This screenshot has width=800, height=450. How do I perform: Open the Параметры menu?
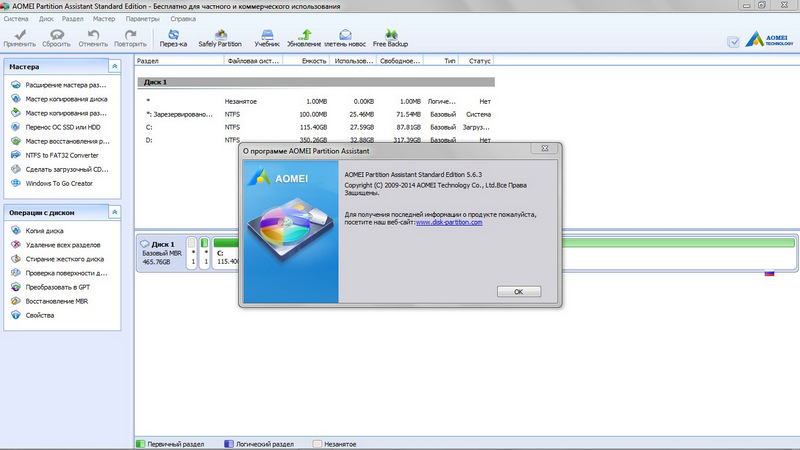(142, 19)
